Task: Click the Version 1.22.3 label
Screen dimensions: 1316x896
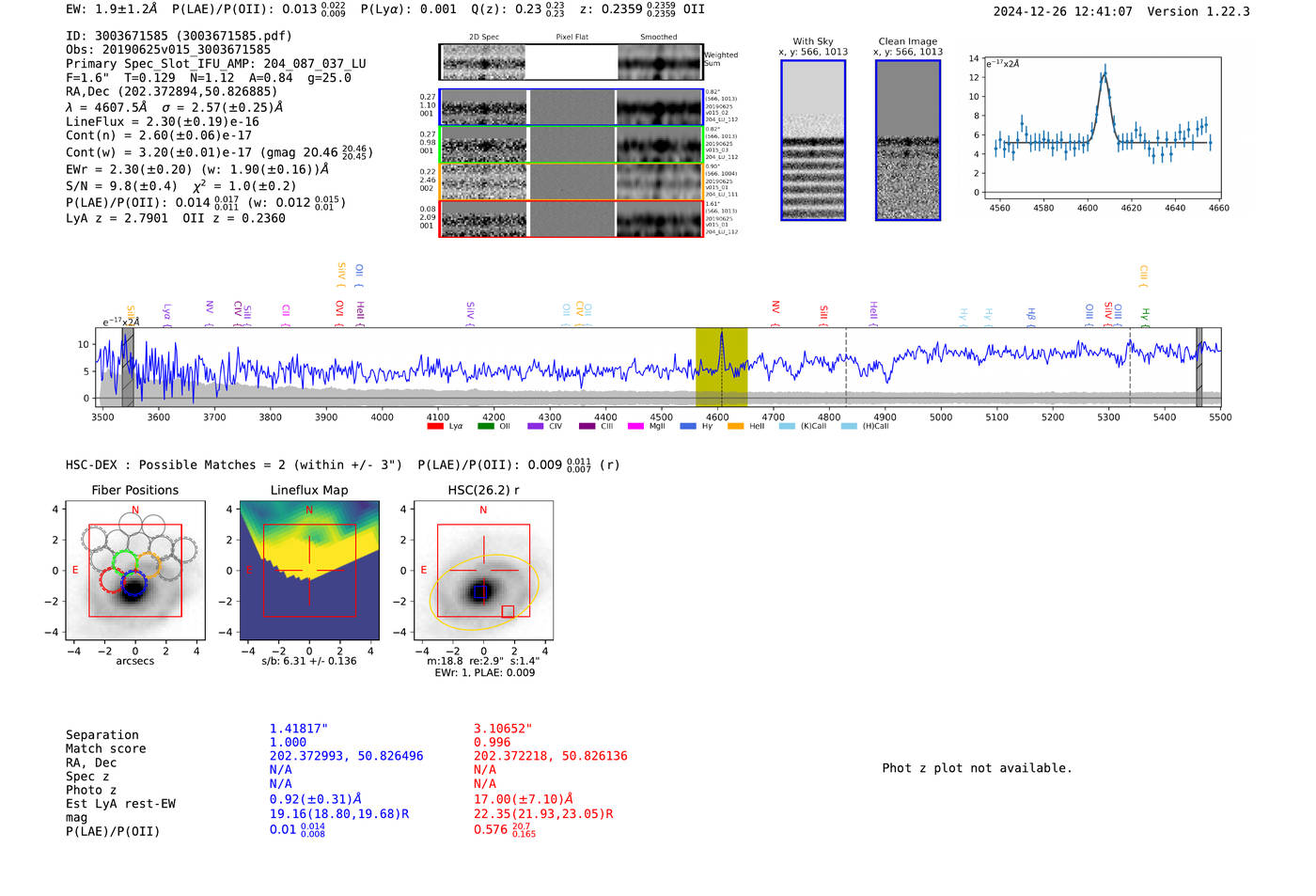Action: (x=1198, y=11)
